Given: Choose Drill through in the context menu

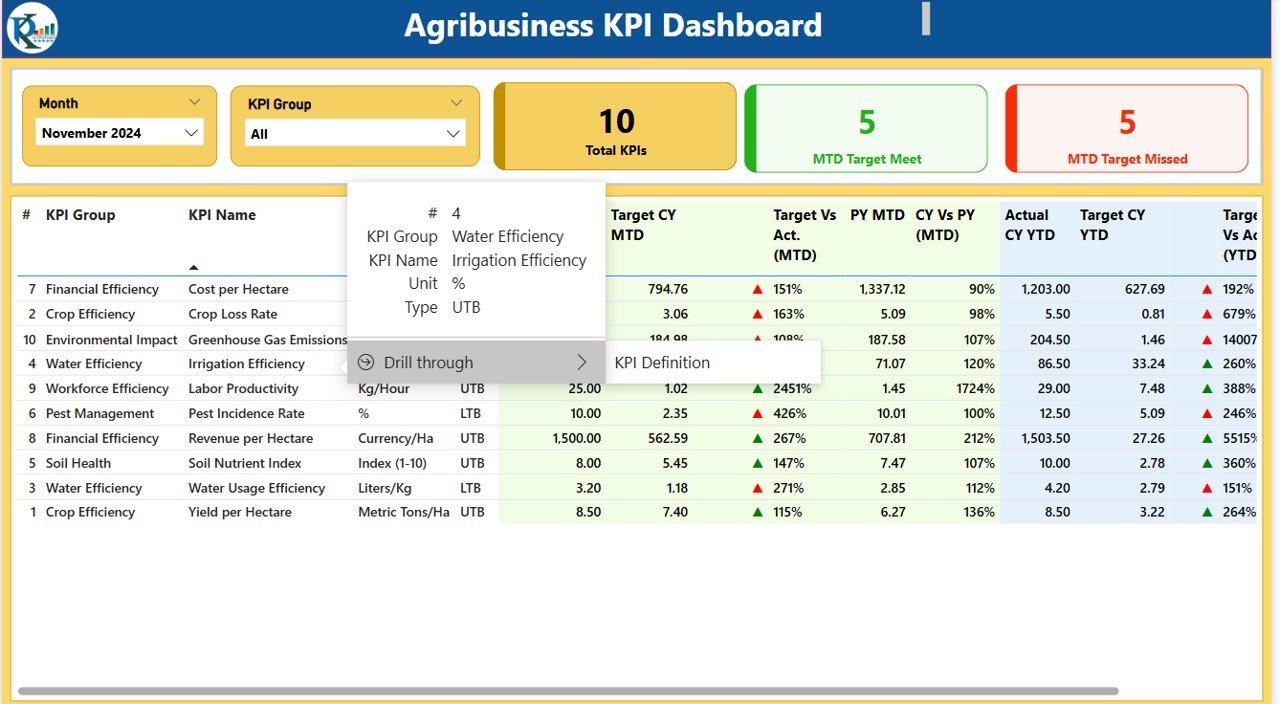Looking at the screenshot, I should [476, 362].
